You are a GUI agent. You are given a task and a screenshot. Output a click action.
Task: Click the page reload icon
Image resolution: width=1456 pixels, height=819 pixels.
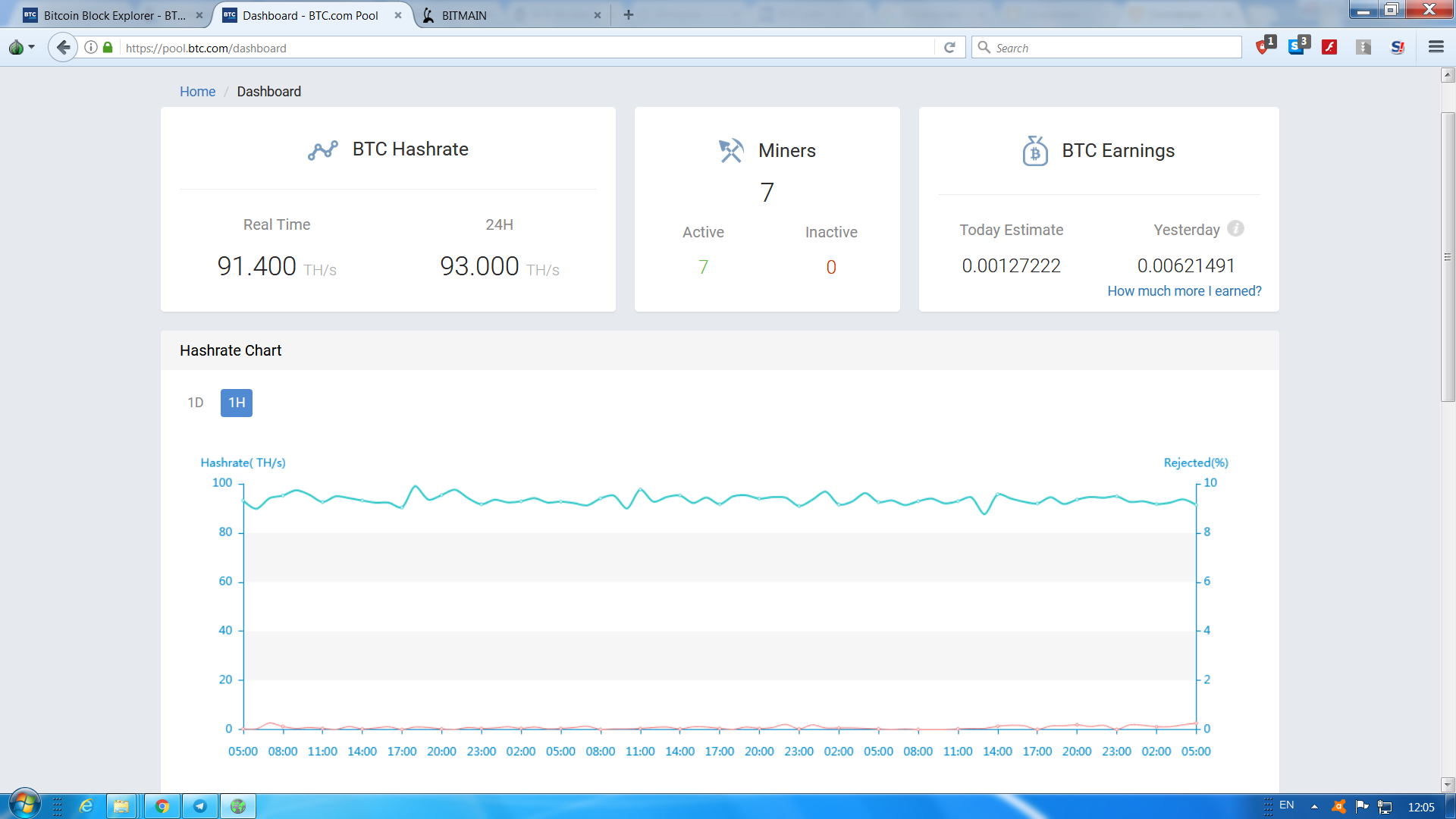(x=949, y=48)
